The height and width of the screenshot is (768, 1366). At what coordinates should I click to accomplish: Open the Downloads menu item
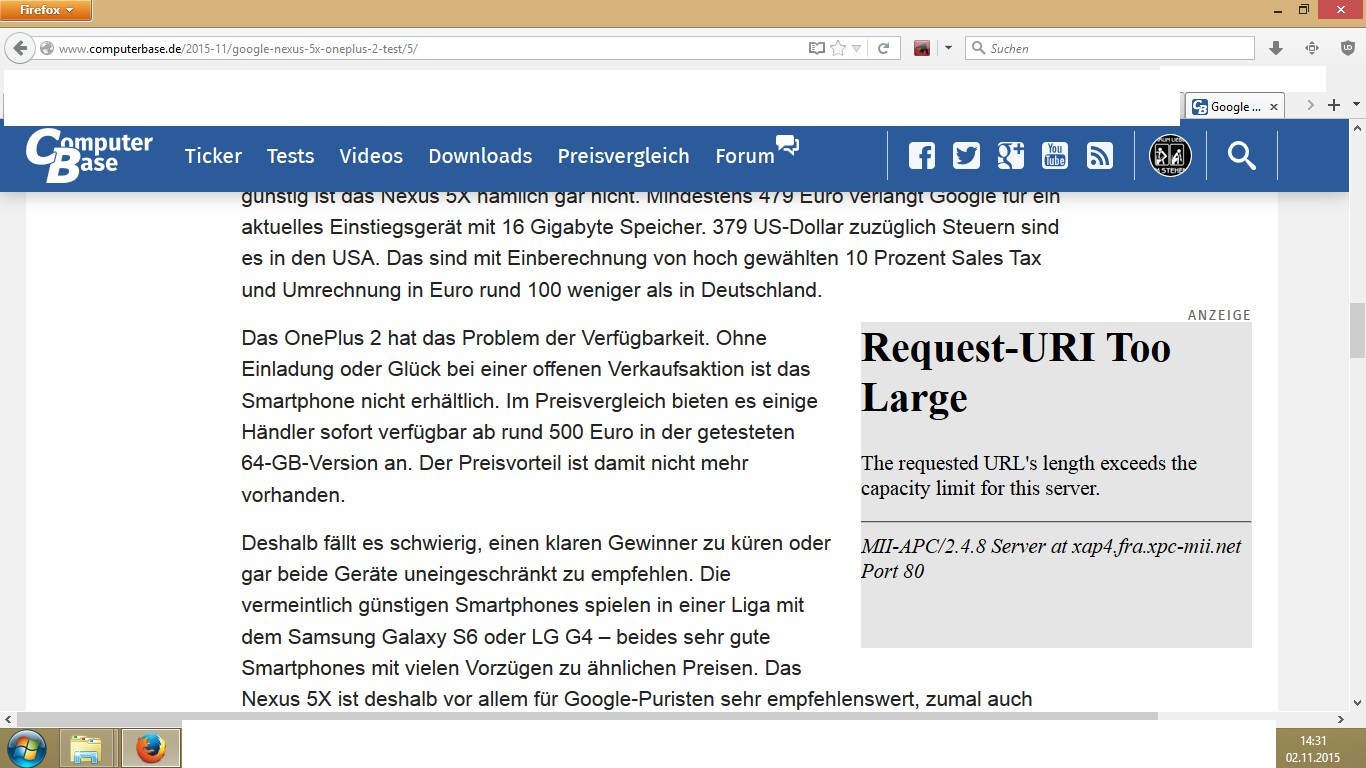(480, 156)
